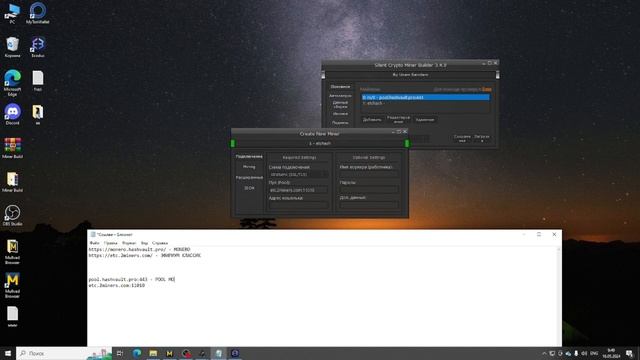Open the taskbar clock and calendar
Viewport: 640px width, 360px height.
(611, 353)
